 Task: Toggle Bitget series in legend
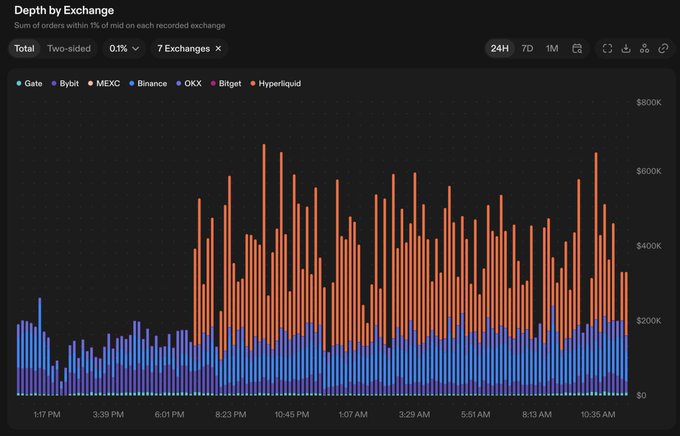coord(226,83)
